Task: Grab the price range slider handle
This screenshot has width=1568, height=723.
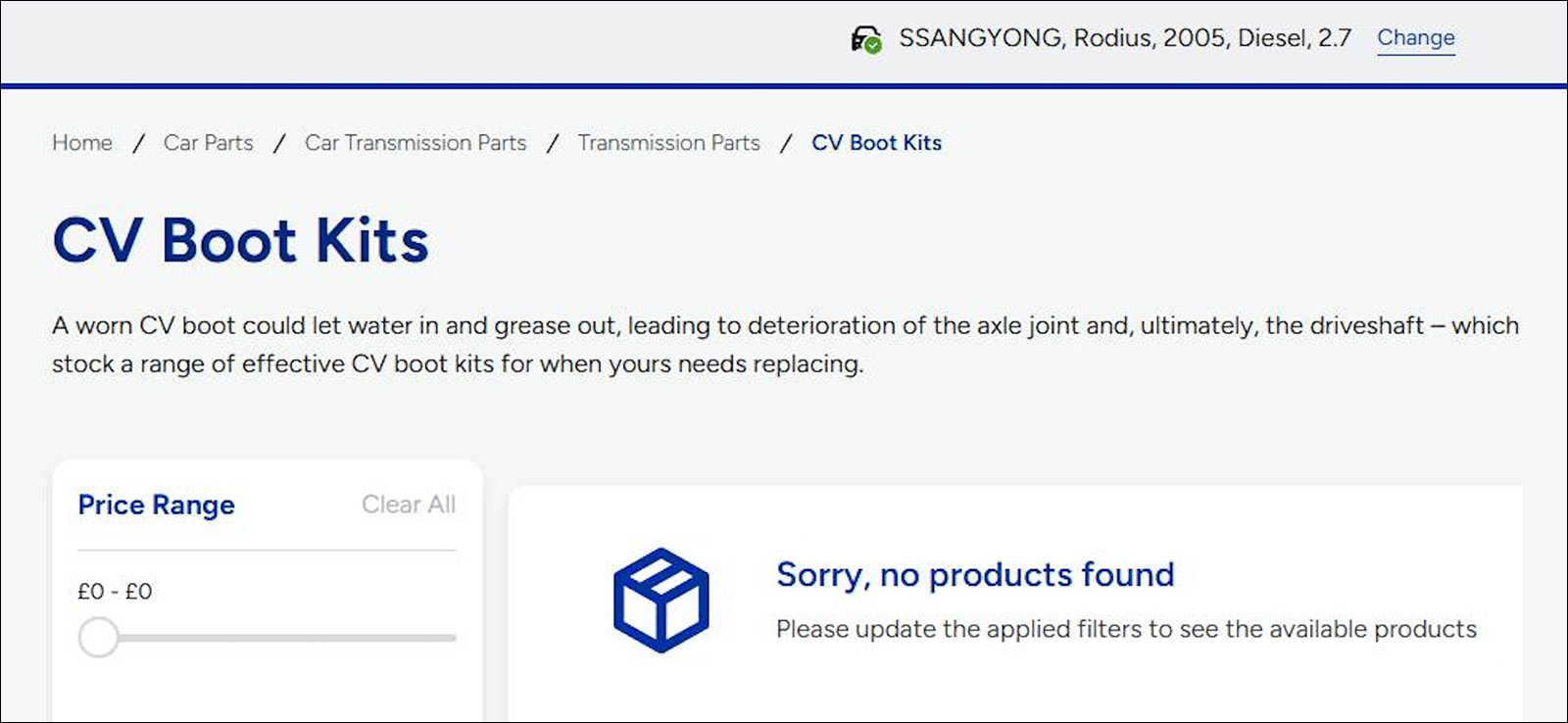Action: coord(98,638)
